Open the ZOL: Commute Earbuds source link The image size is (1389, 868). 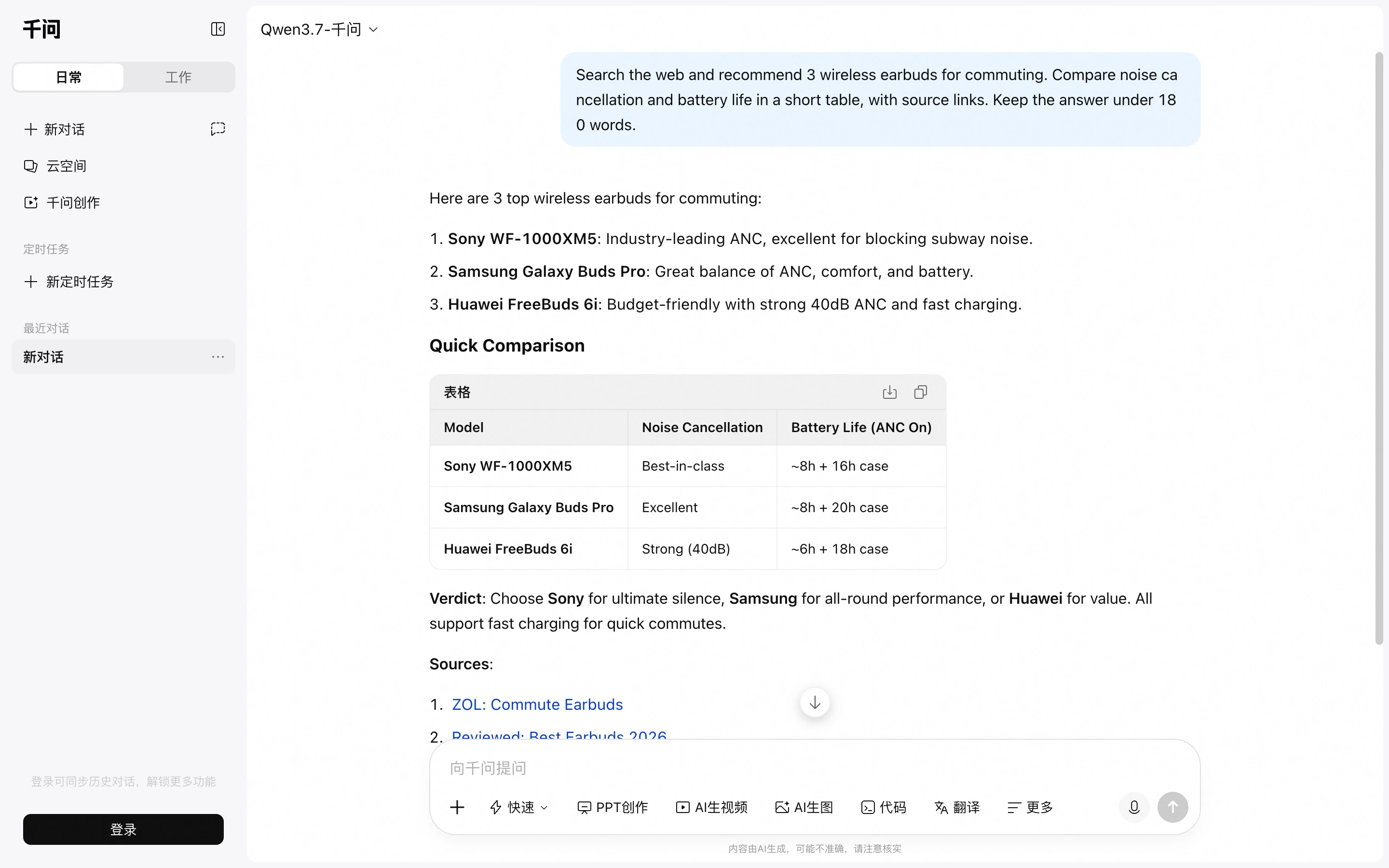click(x=537, y=705)
